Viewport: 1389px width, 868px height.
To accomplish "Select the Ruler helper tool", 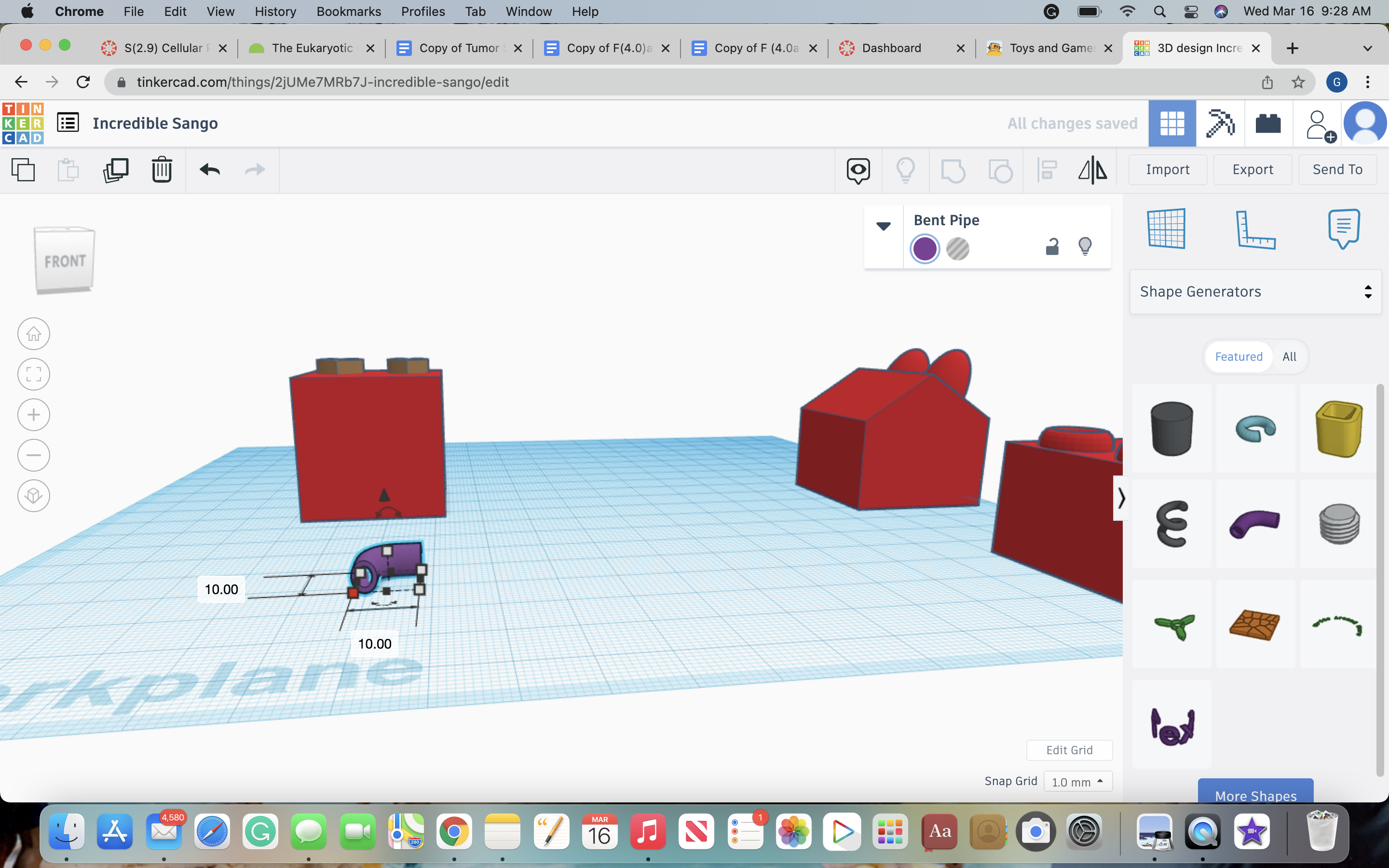I will [x=1255, y=230].
